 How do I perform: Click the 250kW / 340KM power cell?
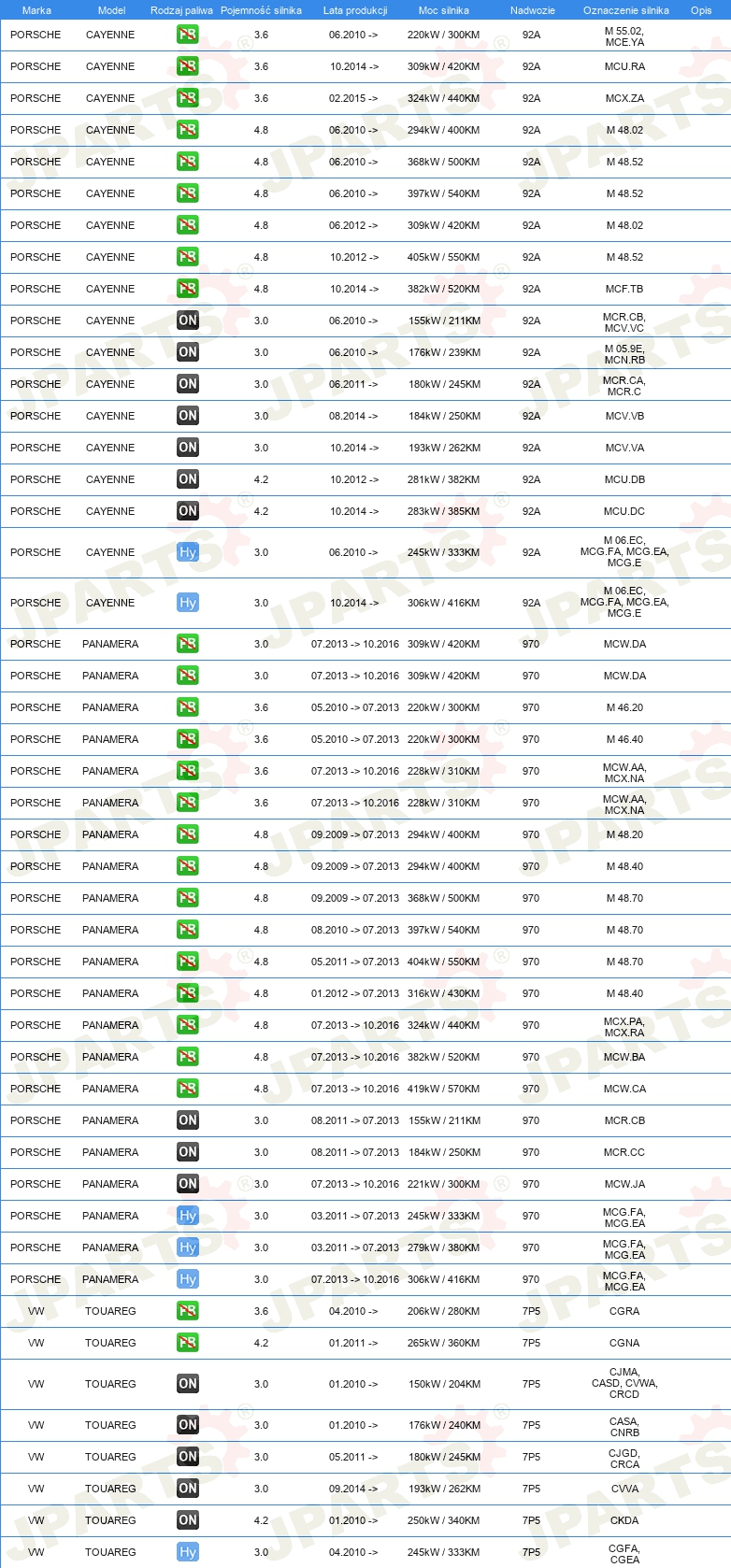pos(444,1520)
